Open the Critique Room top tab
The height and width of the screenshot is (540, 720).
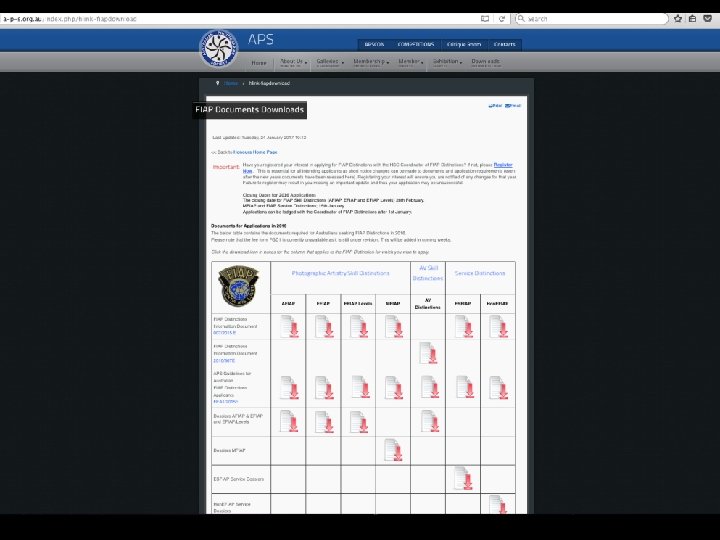[464, 45]
